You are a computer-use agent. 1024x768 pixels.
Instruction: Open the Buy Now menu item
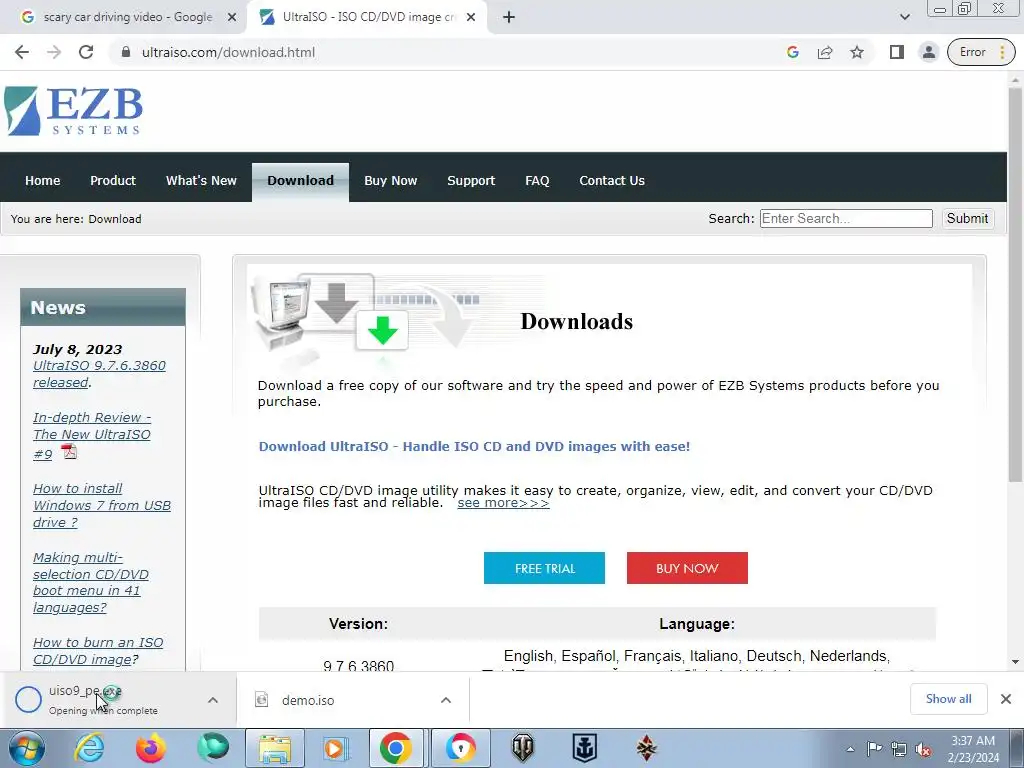[x=391, y=181]
